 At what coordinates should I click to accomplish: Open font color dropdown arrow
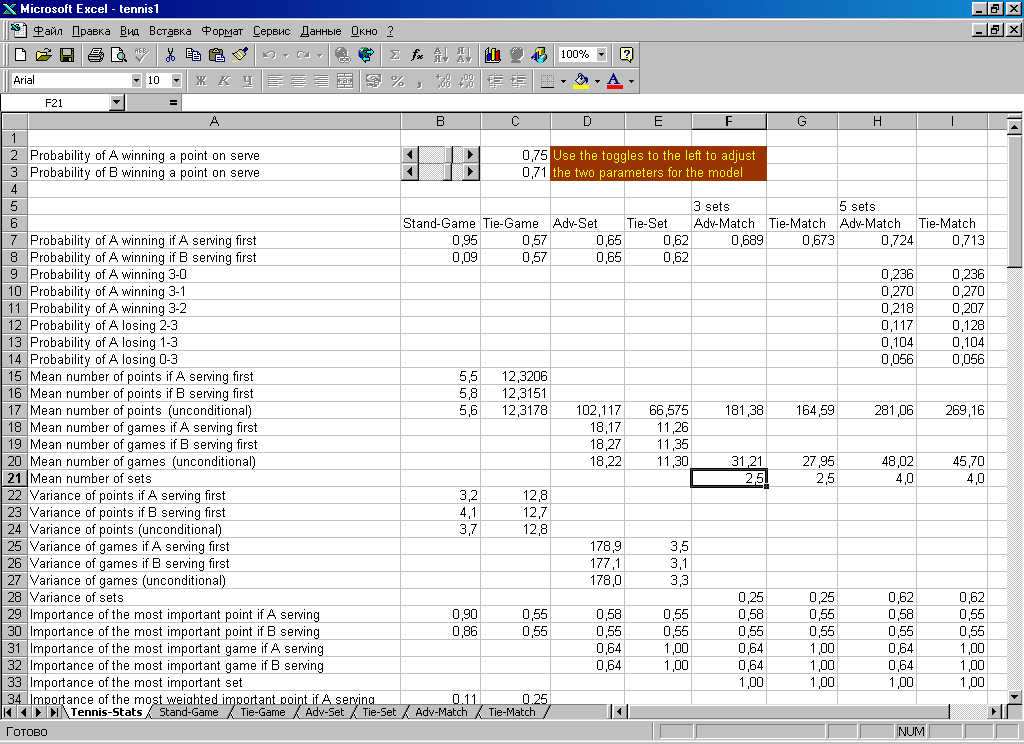(631, 81)
